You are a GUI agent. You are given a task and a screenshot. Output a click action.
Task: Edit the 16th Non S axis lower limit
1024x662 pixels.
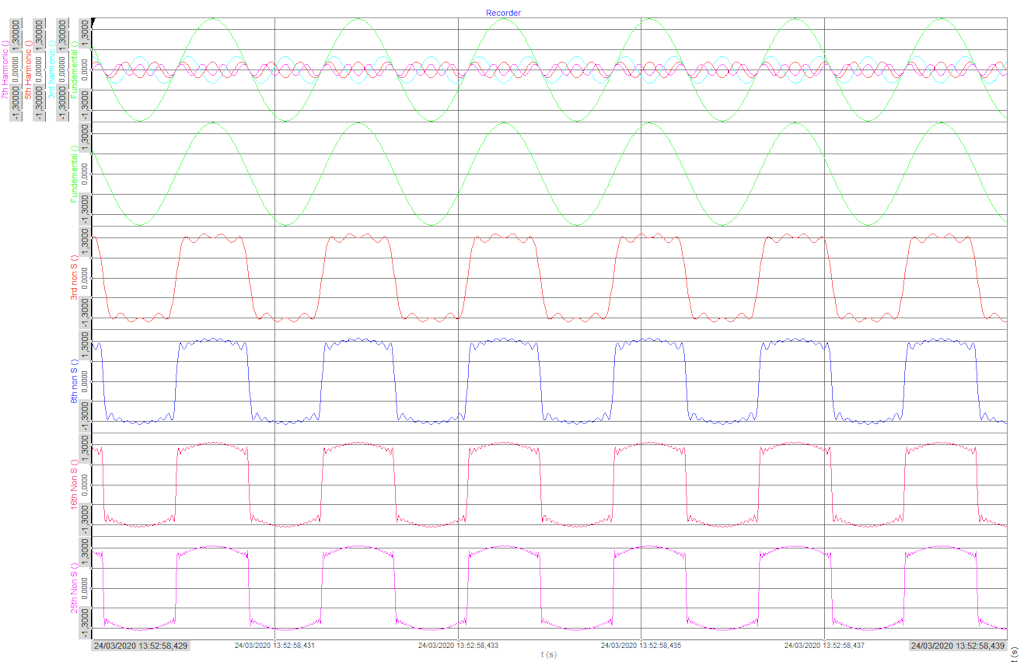coord(85,521)
